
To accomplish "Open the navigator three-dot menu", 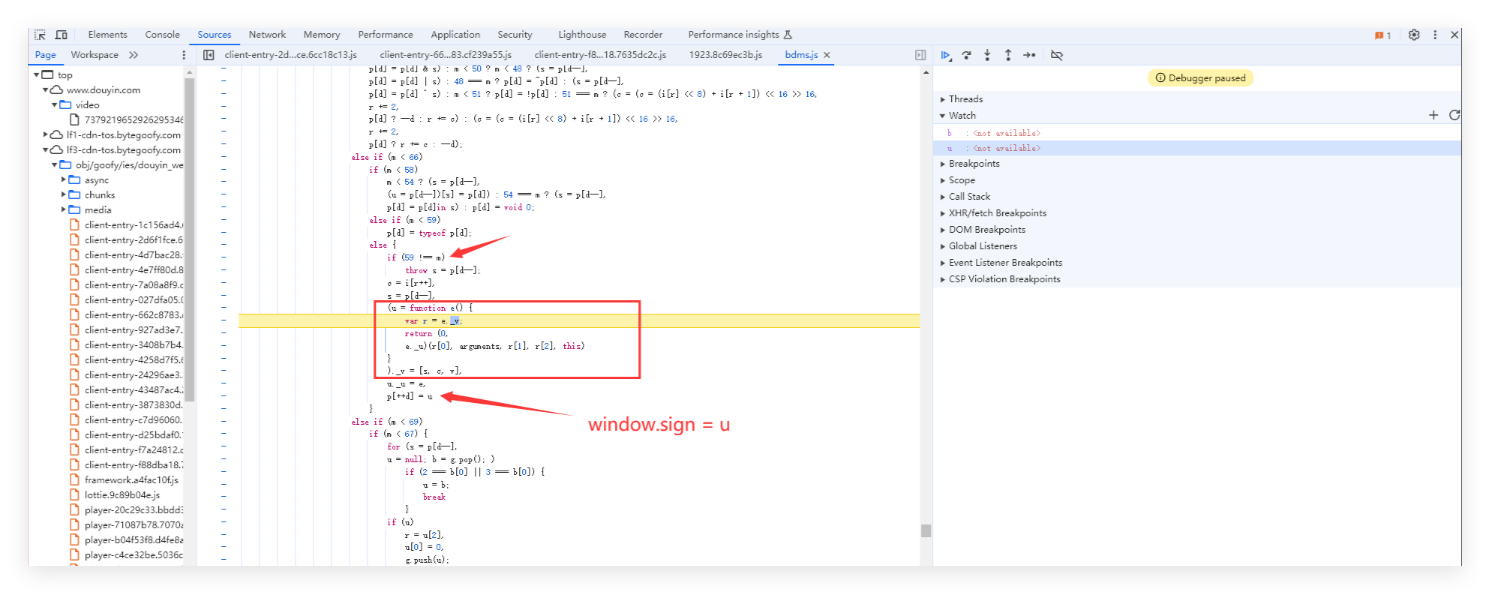I will coord(183,55).
